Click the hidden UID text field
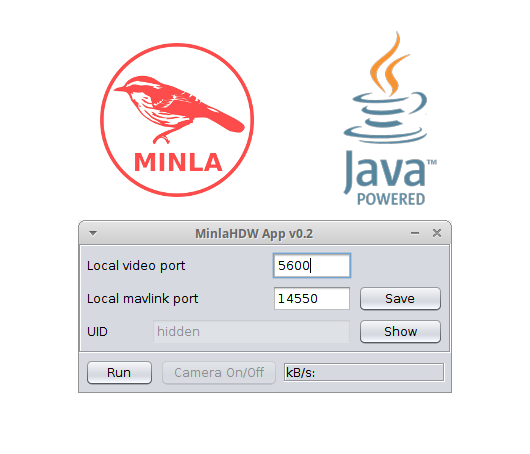Viewport: 530px width, 454px height. 251,332
